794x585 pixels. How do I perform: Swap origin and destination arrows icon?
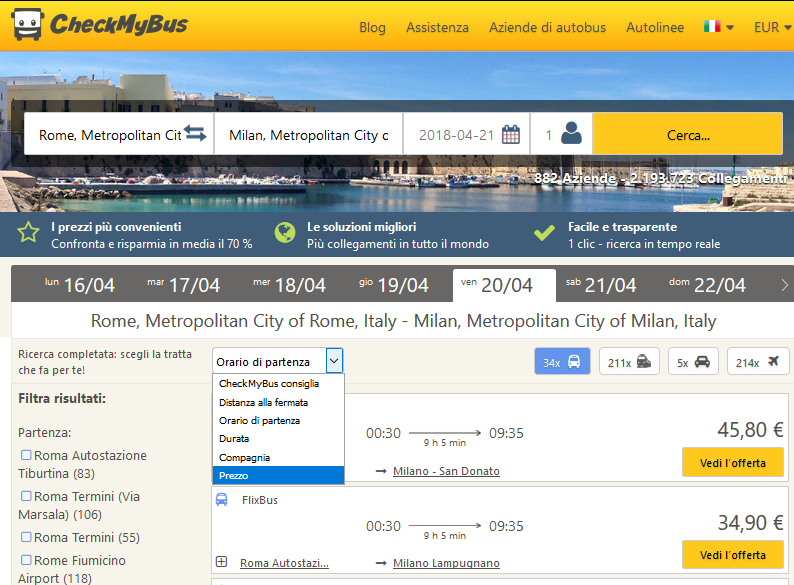(195, 133)
